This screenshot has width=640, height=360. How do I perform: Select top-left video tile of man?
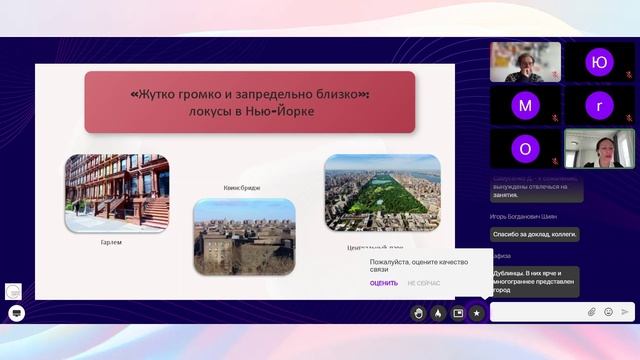click(x=525, y=62)
